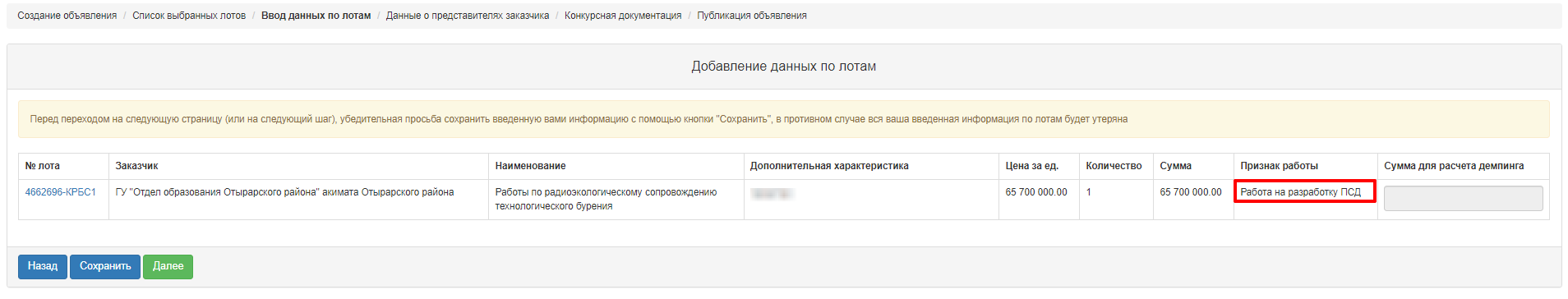Click the Наименование column header
Image resolution: width=1568 pixels, height=299 pixels.
click(x=530, y=166)
